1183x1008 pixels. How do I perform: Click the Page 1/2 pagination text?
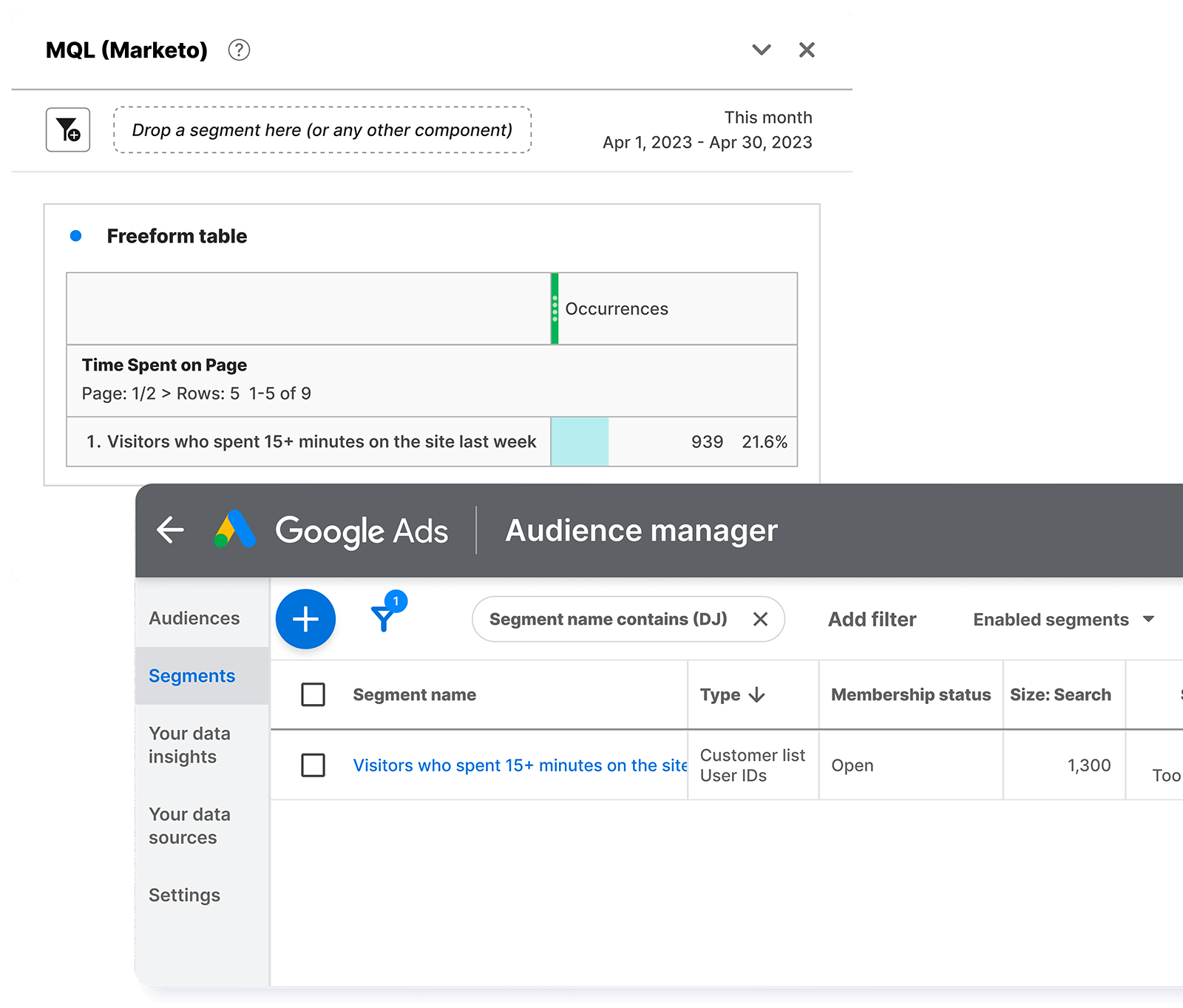[196, 393]
